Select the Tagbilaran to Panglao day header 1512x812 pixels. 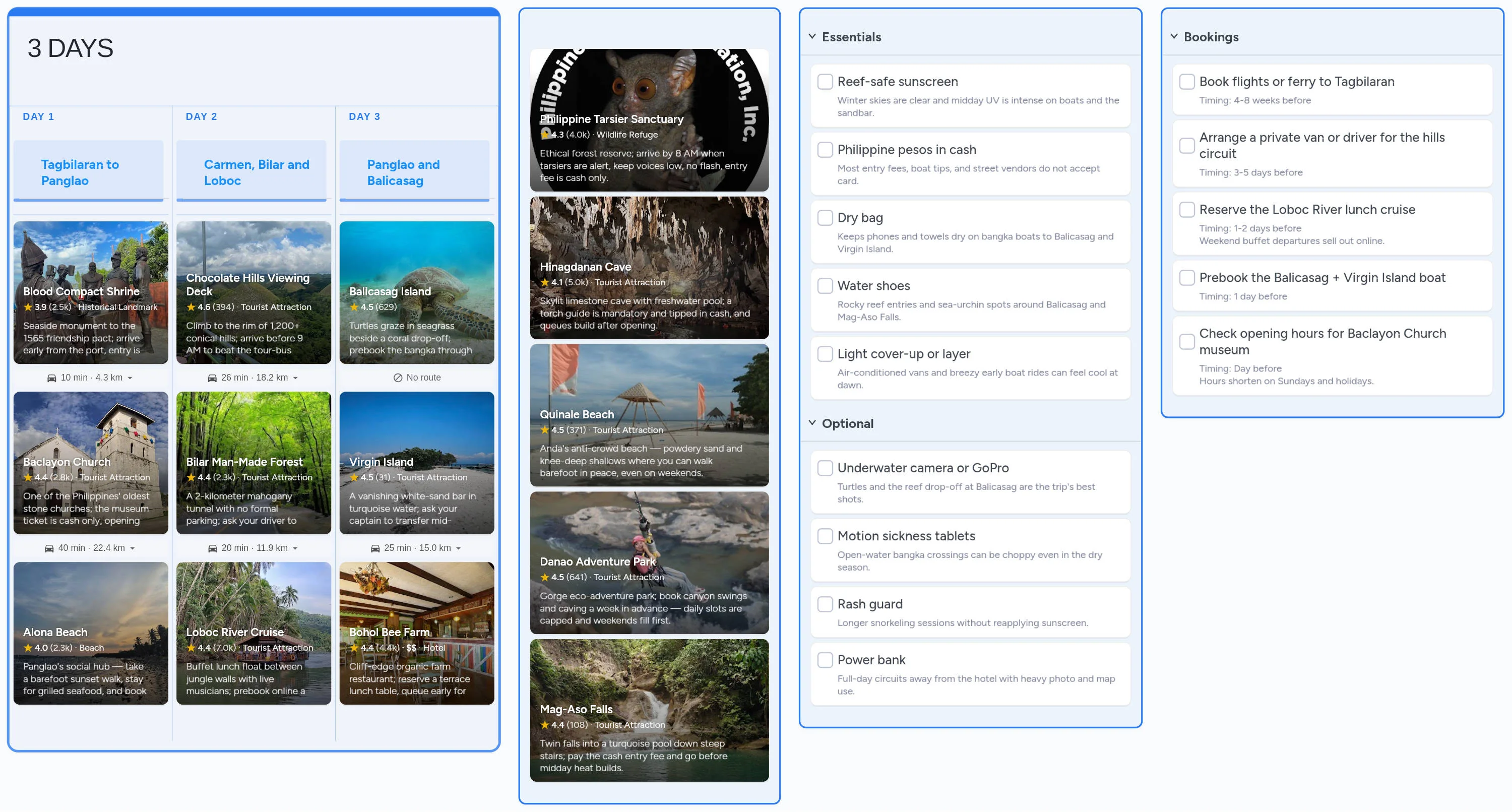click(89, 171)
